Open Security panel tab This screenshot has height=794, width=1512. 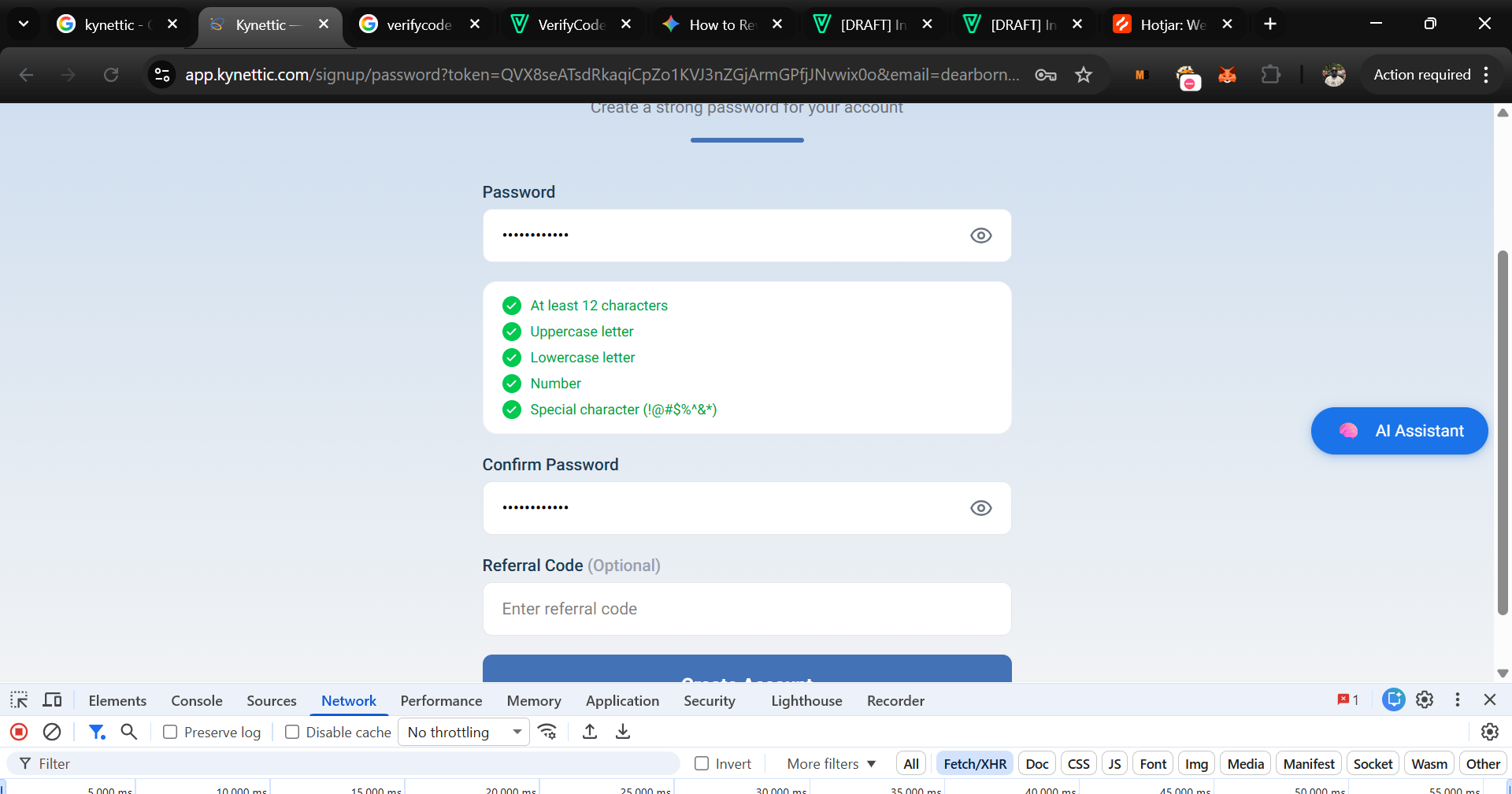click(710, 700)
